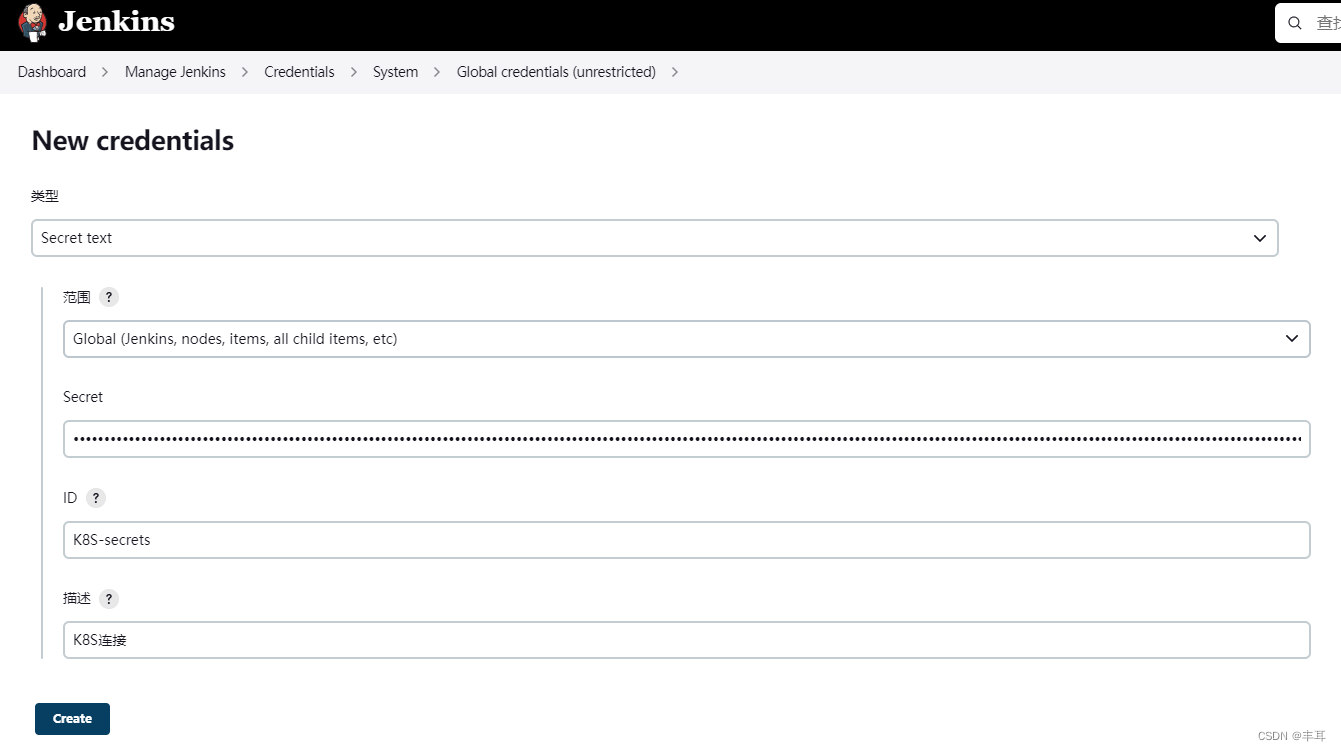Open System breadcrumb
Screen dimensions: 1341x751
click(x=395, y=72)
